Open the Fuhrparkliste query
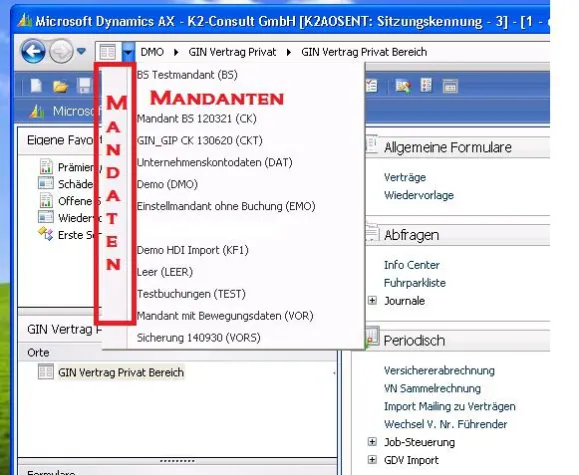 (415, 283)
